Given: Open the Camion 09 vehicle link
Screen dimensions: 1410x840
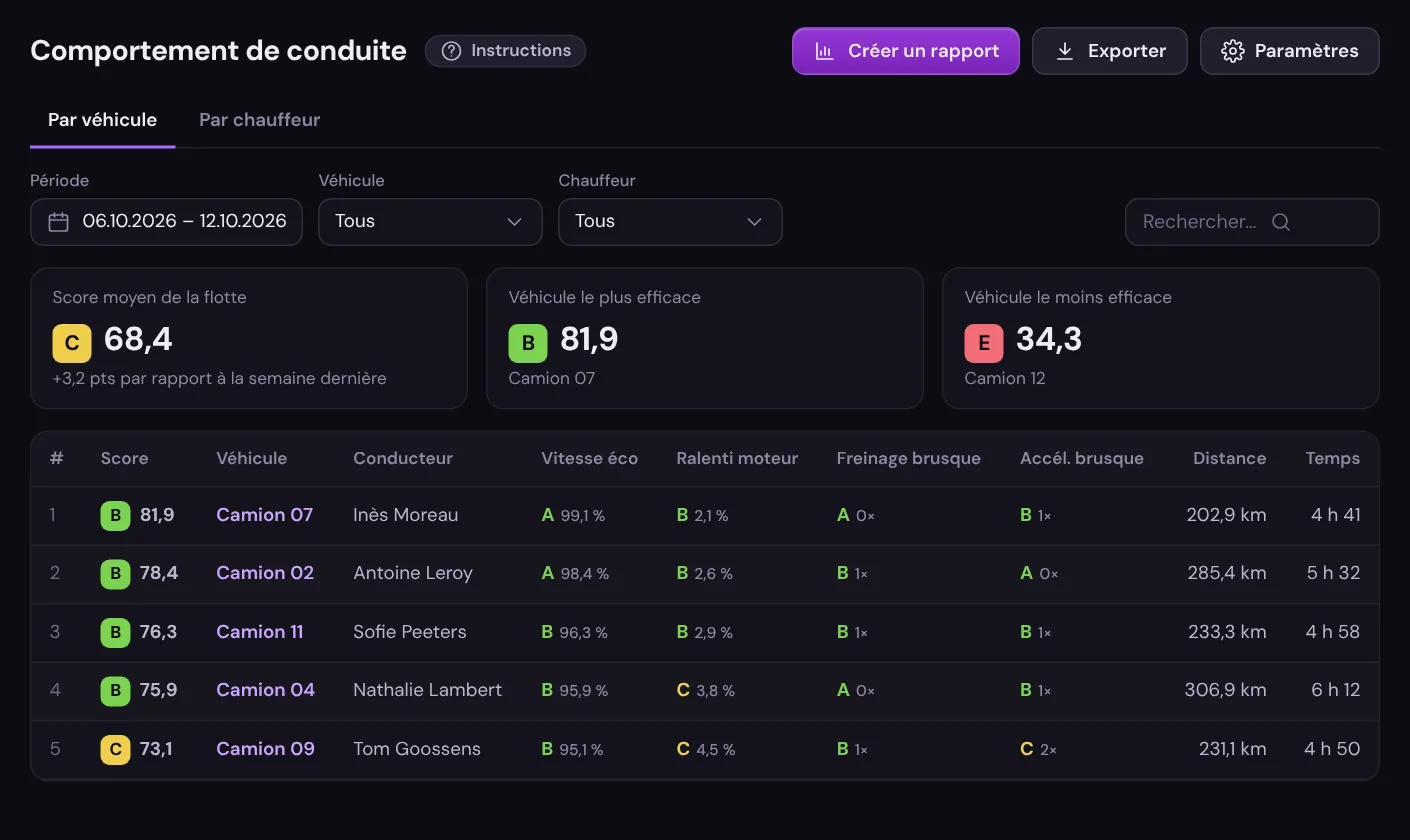Looking at the screenshot, I should click(266, 749).
